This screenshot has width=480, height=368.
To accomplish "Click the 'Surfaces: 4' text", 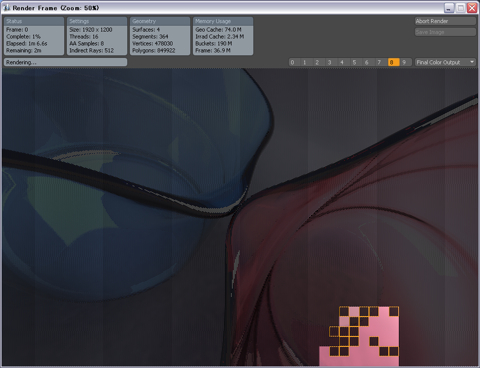I will (146, 30).
